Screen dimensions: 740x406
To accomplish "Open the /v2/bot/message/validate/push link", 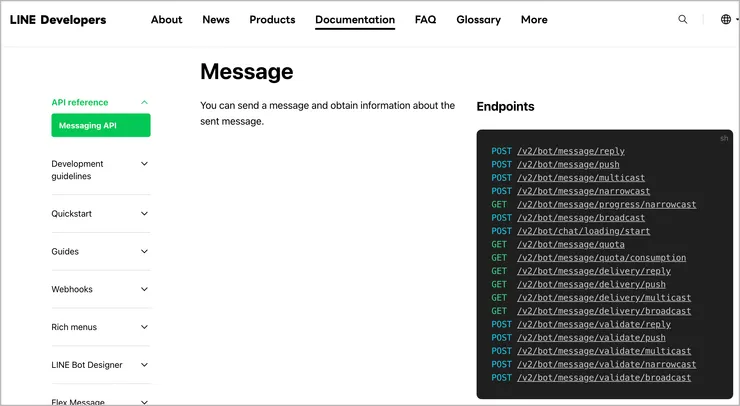I will click(x=591, y=338).
